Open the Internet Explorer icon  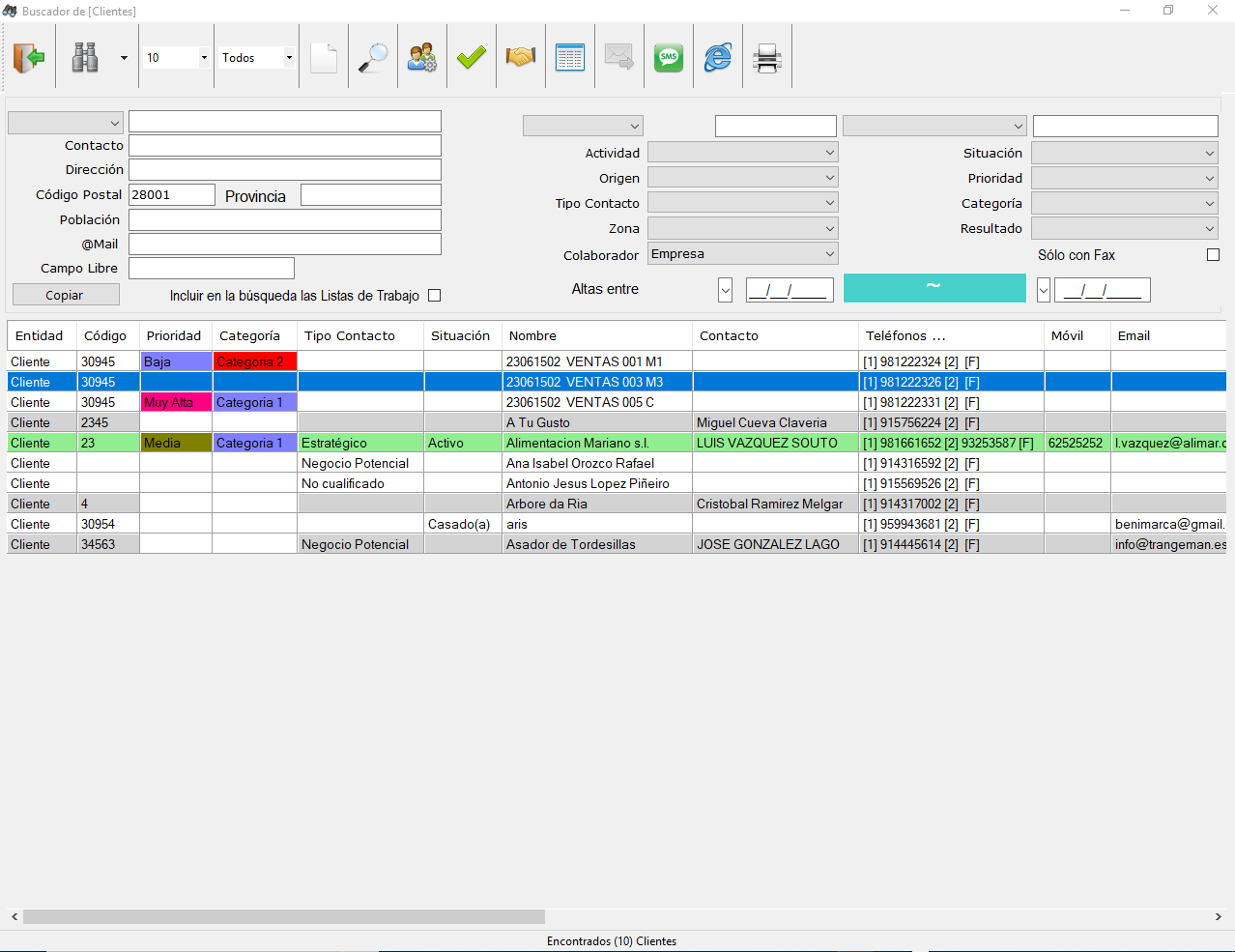[718, 58]
